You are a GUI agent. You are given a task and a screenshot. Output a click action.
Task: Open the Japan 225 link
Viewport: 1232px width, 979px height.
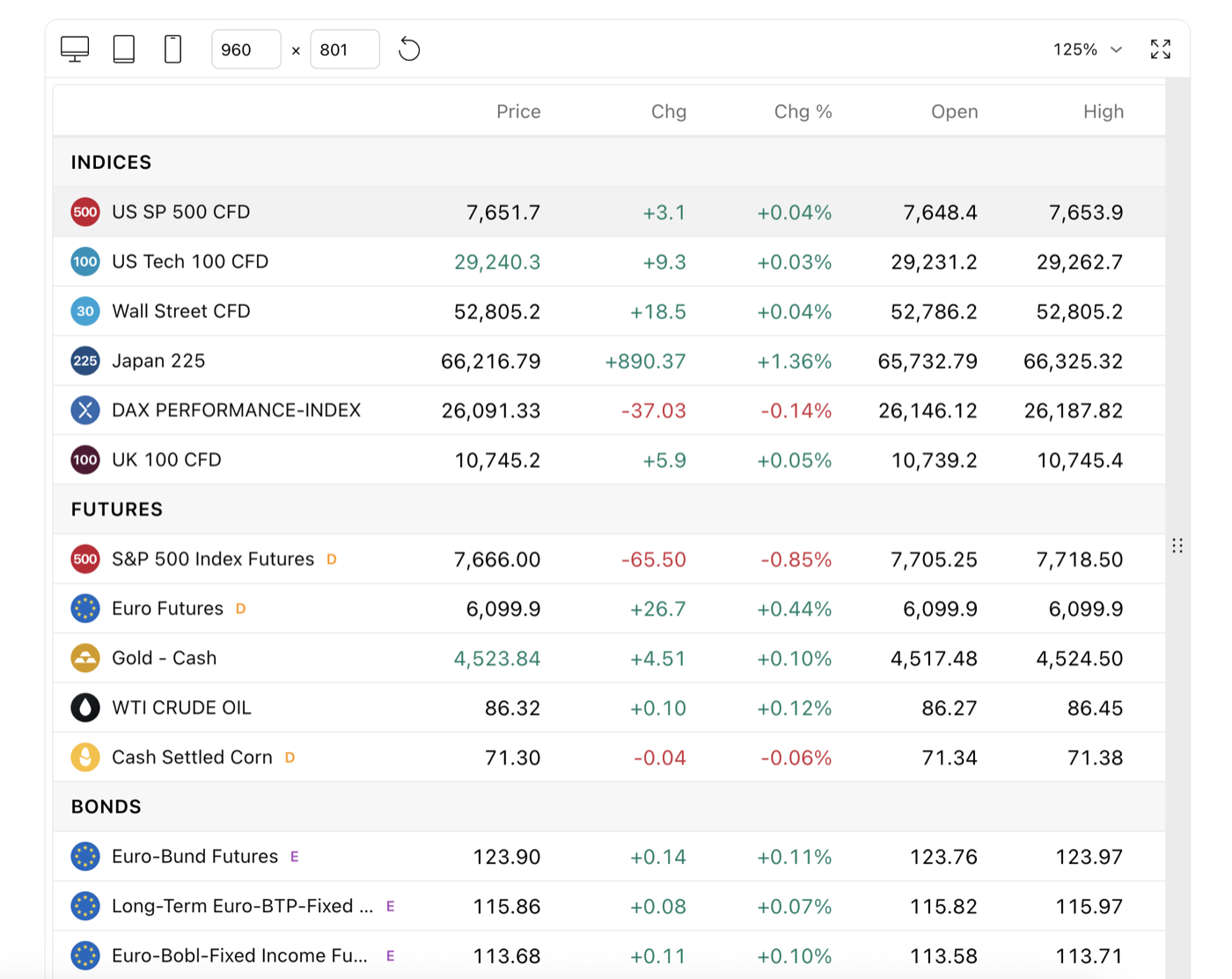pyautogui.click(x=158, y=361)
